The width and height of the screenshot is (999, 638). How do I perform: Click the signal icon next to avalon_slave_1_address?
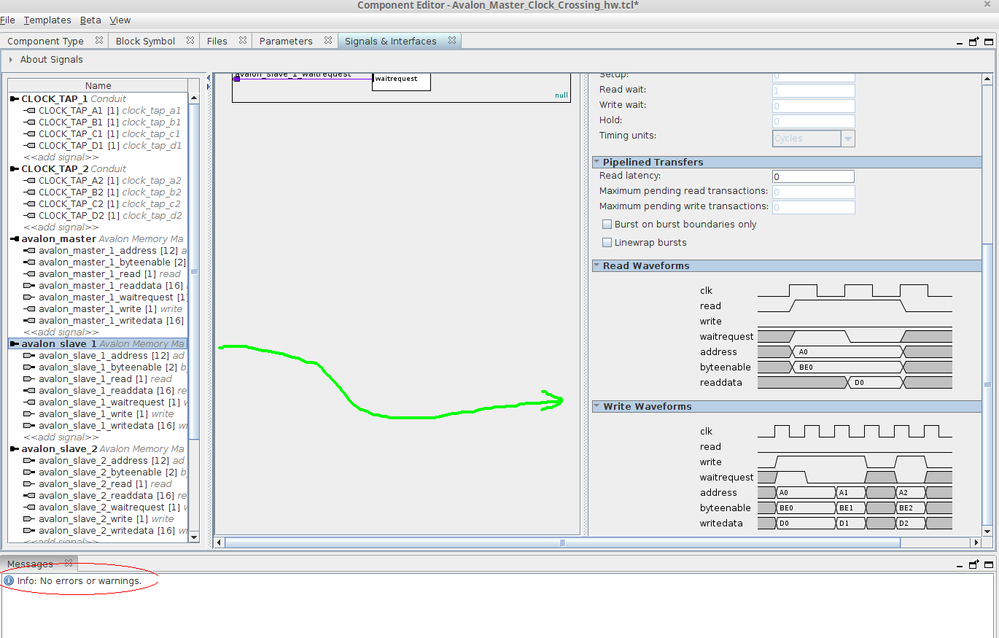(30, 356)
